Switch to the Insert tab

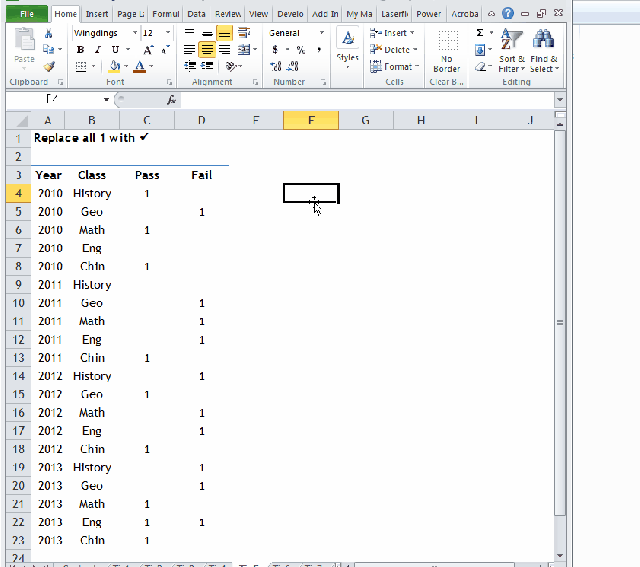tap(97, 14)
